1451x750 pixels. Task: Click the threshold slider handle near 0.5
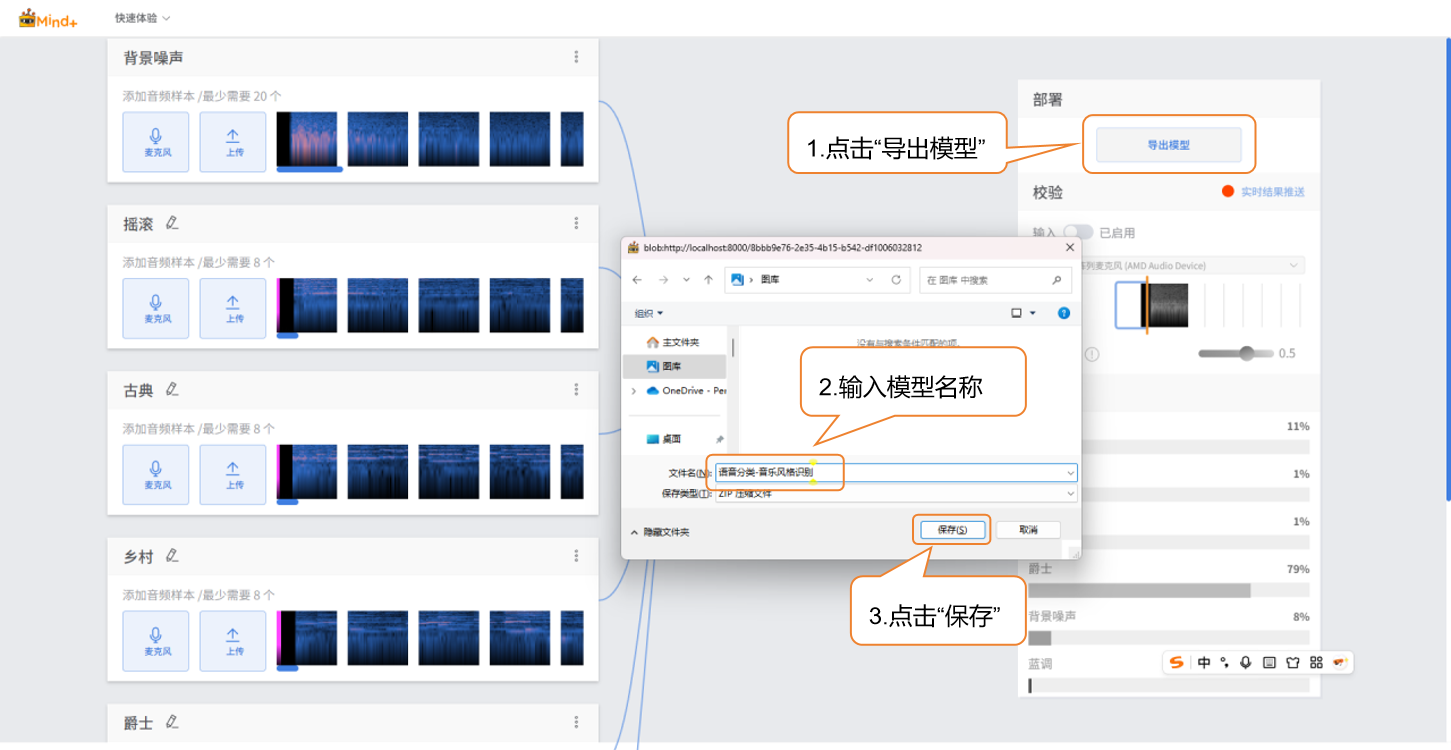pyautogui.click(x=1246, y=353)
